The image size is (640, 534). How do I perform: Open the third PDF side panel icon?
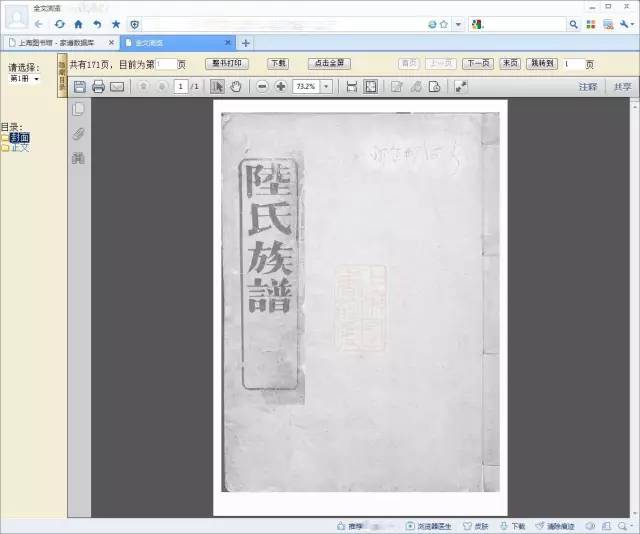[78, 158]
